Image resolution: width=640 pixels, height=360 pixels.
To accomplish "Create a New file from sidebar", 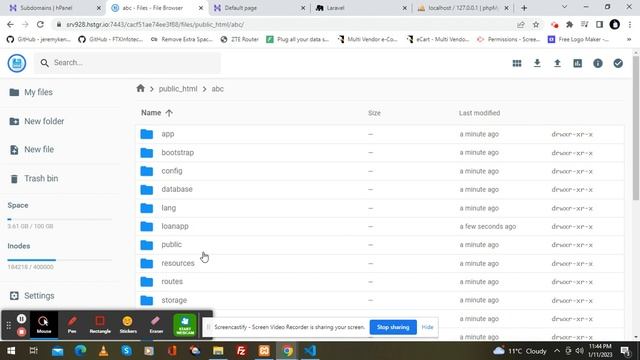I will coord(31,149).
